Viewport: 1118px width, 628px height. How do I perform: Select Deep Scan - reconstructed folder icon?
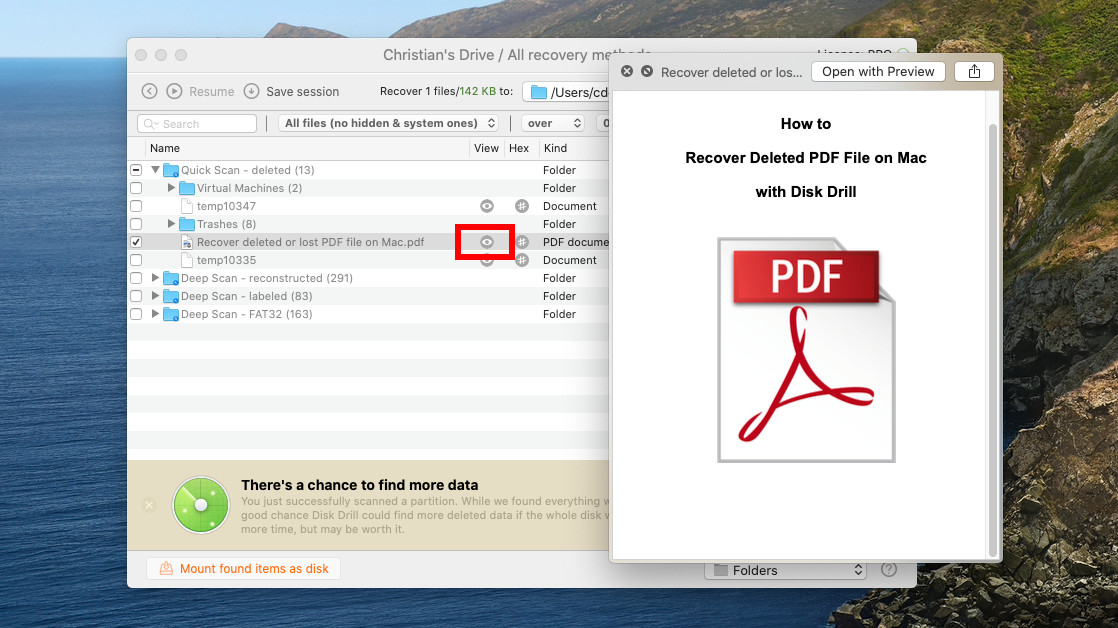tap(170, 278)
